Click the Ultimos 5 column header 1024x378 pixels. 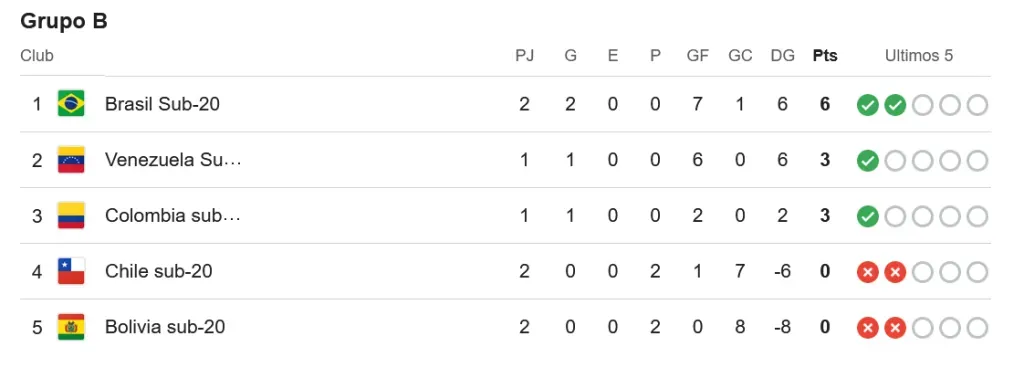click(x=919, y=56)
